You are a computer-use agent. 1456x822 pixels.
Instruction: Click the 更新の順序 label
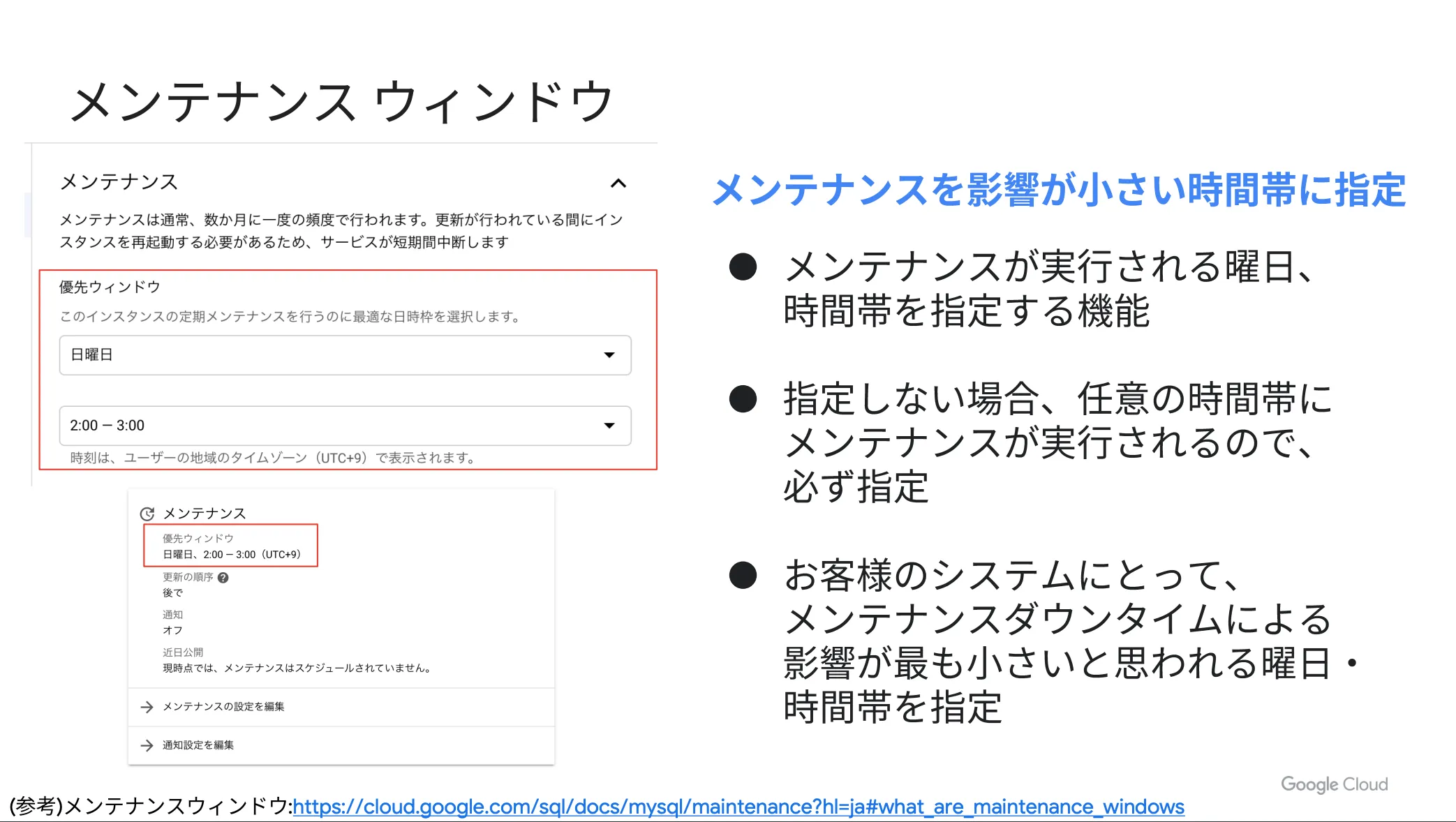(x=188, y=577)
